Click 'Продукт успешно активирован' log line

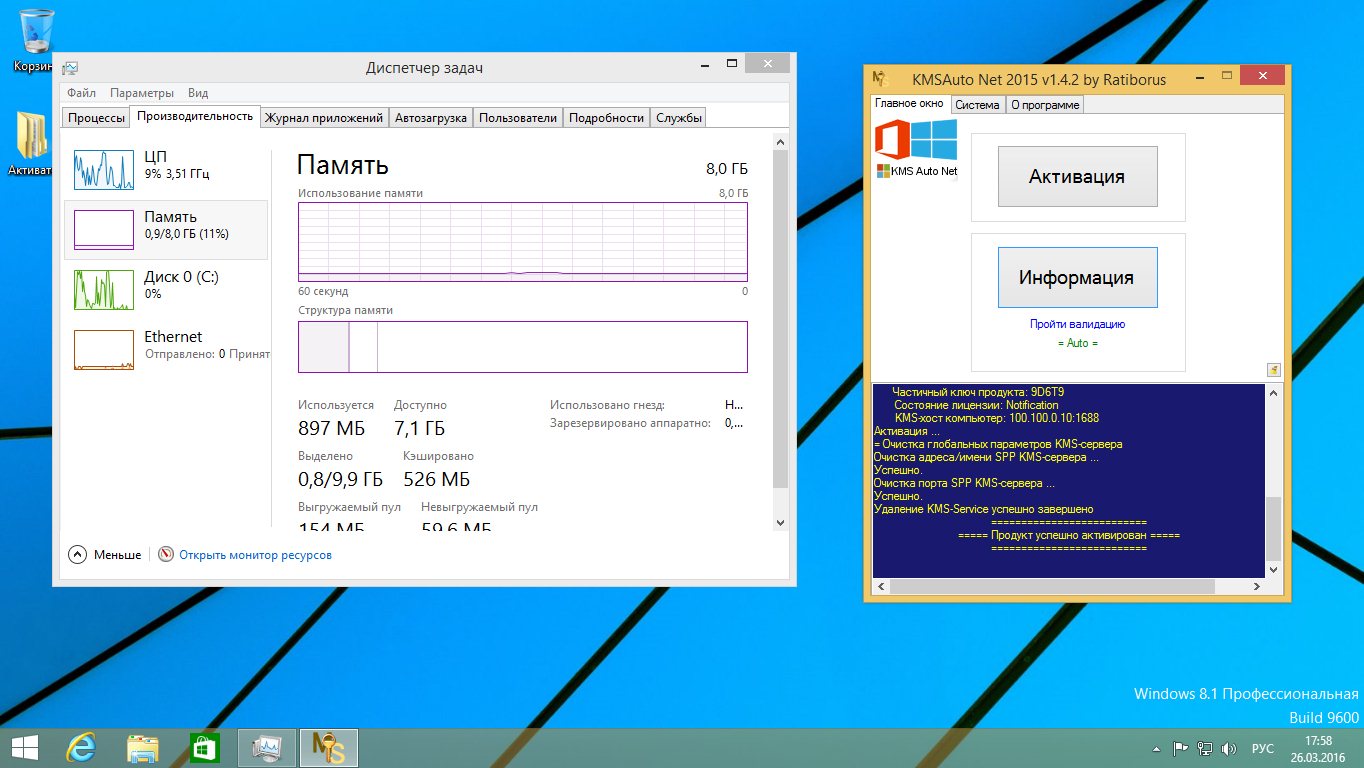click(x=1069, y=535)
